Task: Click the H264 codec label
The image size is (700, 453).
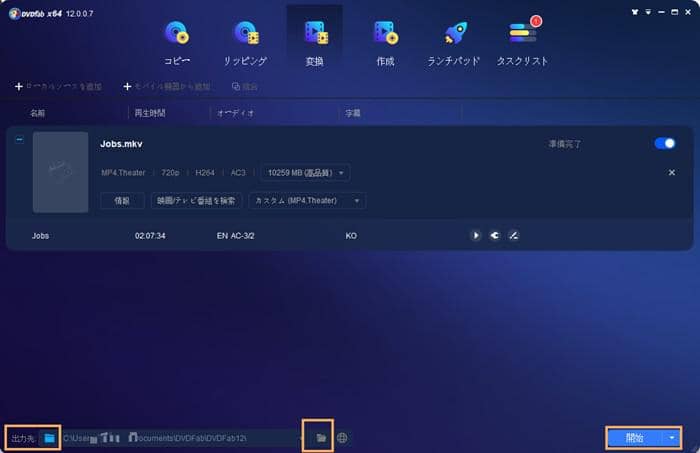Action: 205,173
